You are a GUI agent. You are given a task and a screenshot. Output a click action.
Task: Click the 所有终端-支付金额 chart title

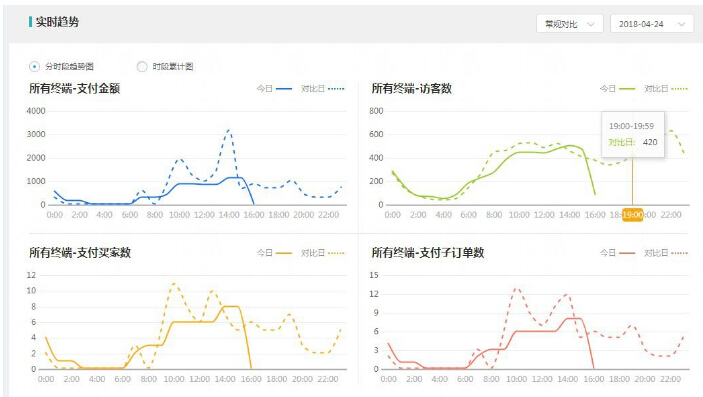point(74,88)
